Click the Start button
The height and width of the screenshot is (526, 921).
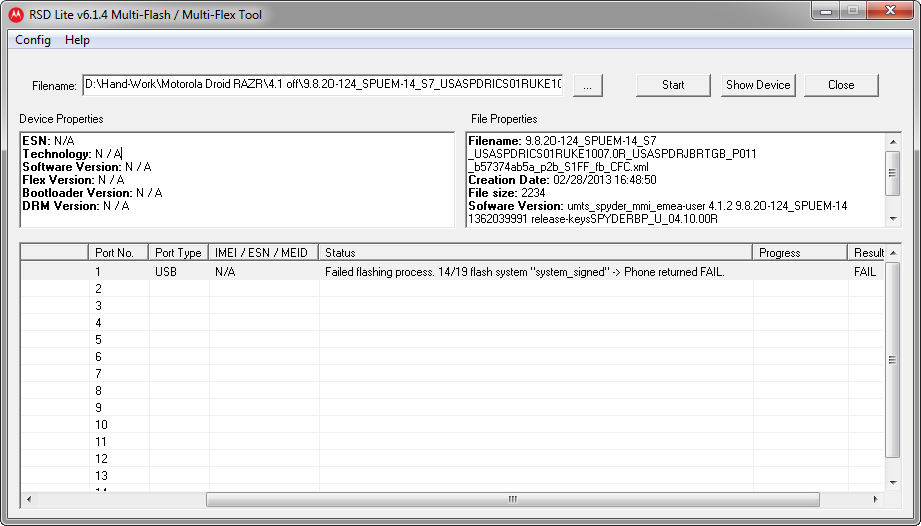[673, 85]
